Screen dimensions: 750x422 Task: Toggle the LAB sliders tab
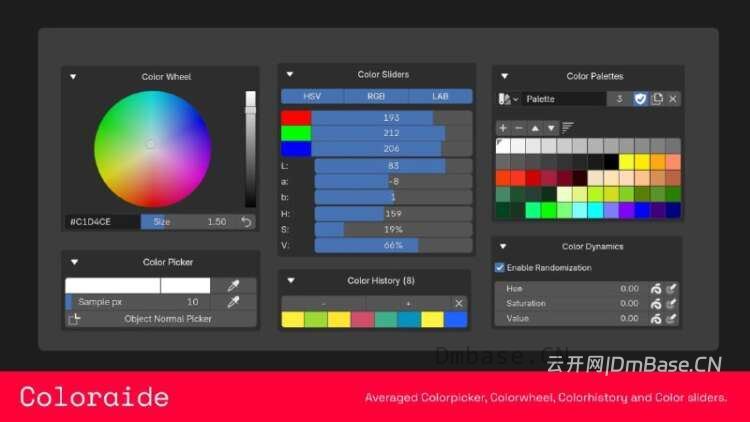tap(441, 96)
